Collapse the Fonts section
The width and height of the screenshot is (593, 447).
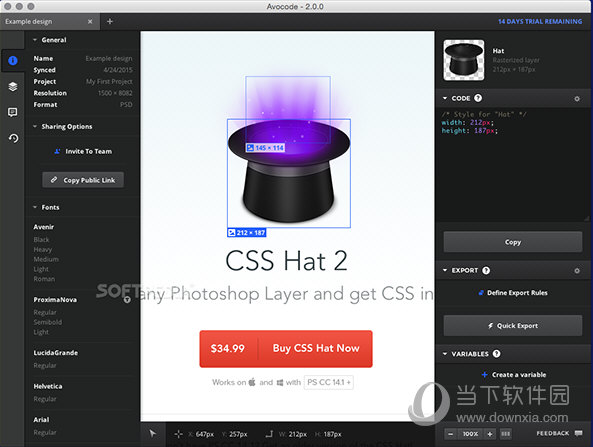(x=35, y=207)
